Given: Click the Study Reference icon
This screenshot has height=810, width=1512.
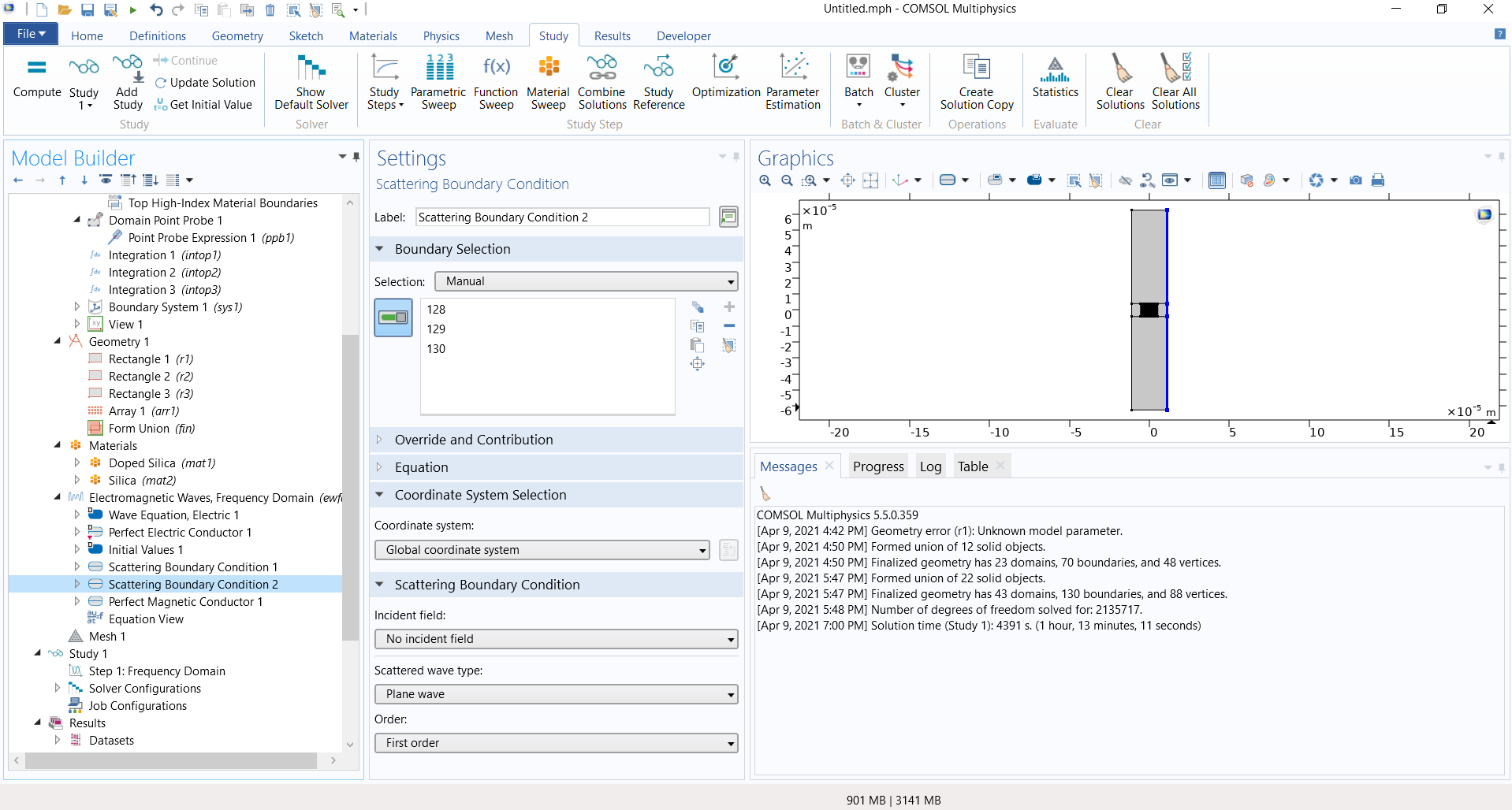Looking at the screenshot, I should click(x=658, y=82).
